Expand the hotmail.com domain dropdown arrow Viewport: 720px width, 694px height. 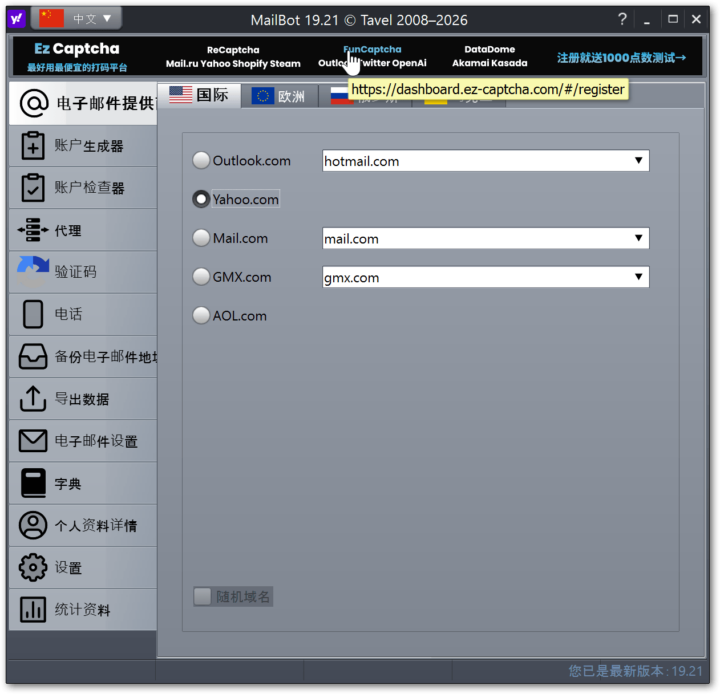point(638,160)
